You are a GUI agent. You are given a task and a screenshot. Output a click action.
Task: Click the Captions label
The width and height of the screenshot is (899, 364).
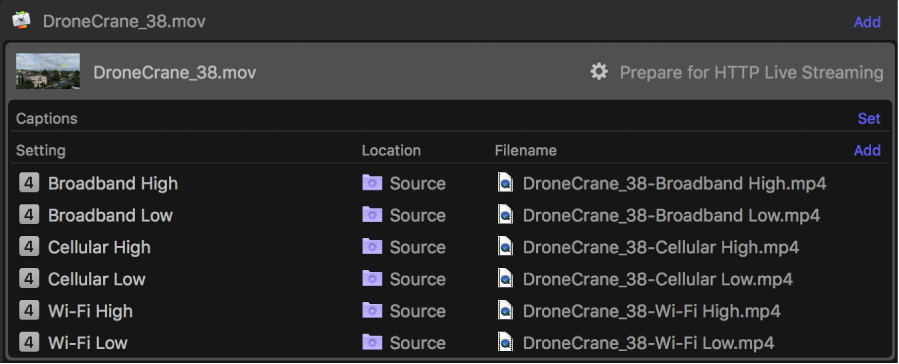coord(46,119)
